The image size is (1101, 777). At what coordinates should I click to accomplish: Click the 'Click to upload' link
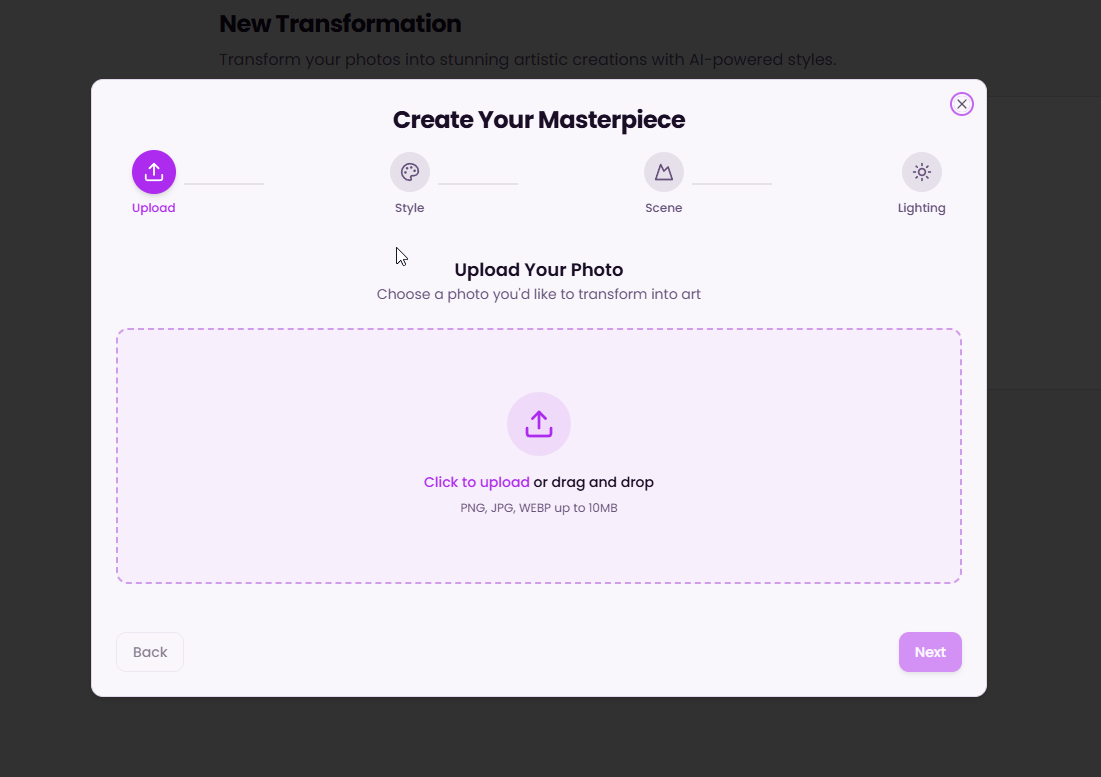[x=476, y=482]
